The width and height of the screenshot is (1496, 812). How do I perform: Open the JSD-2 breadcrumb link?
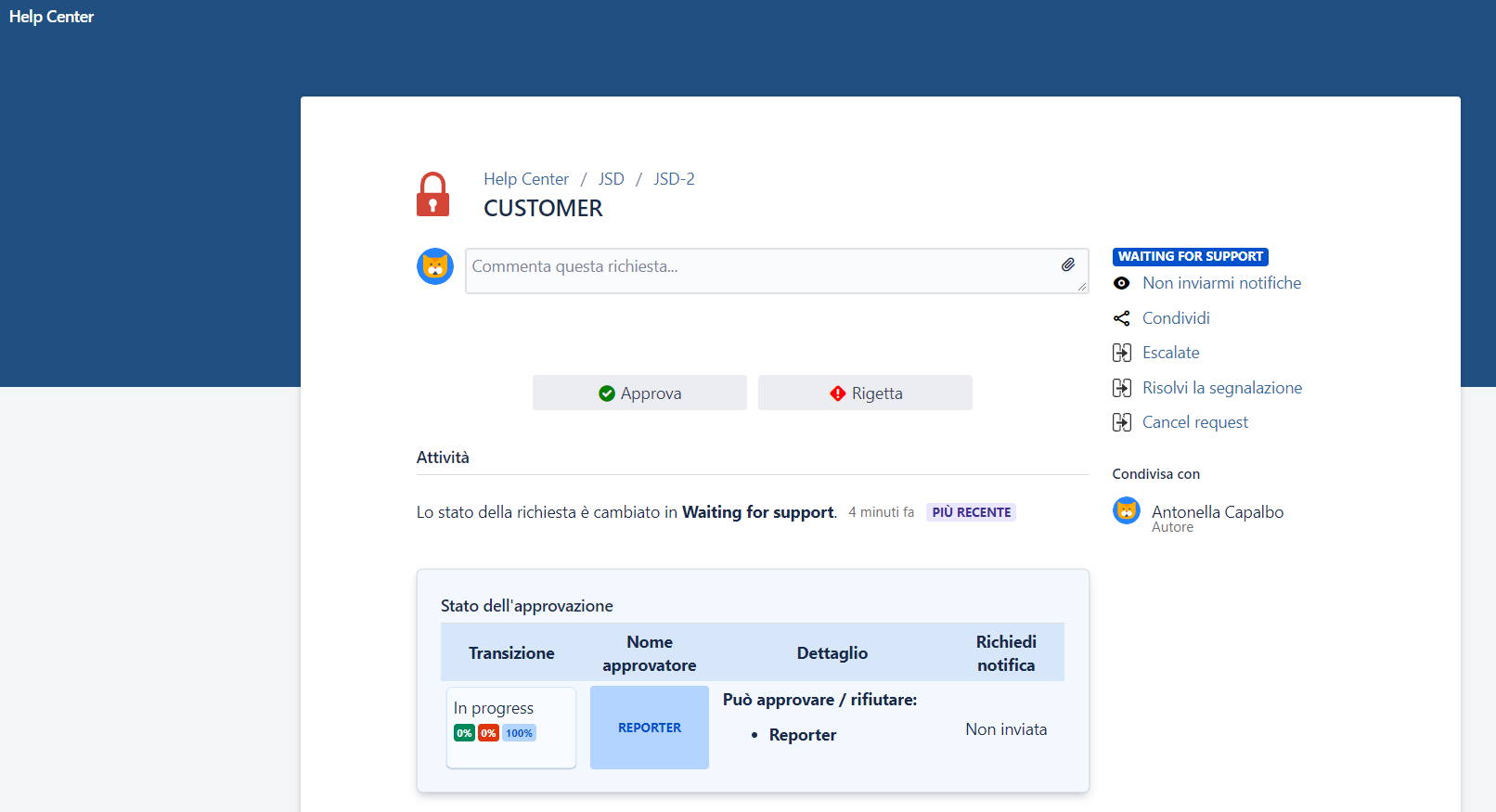[x=674, y=179]
